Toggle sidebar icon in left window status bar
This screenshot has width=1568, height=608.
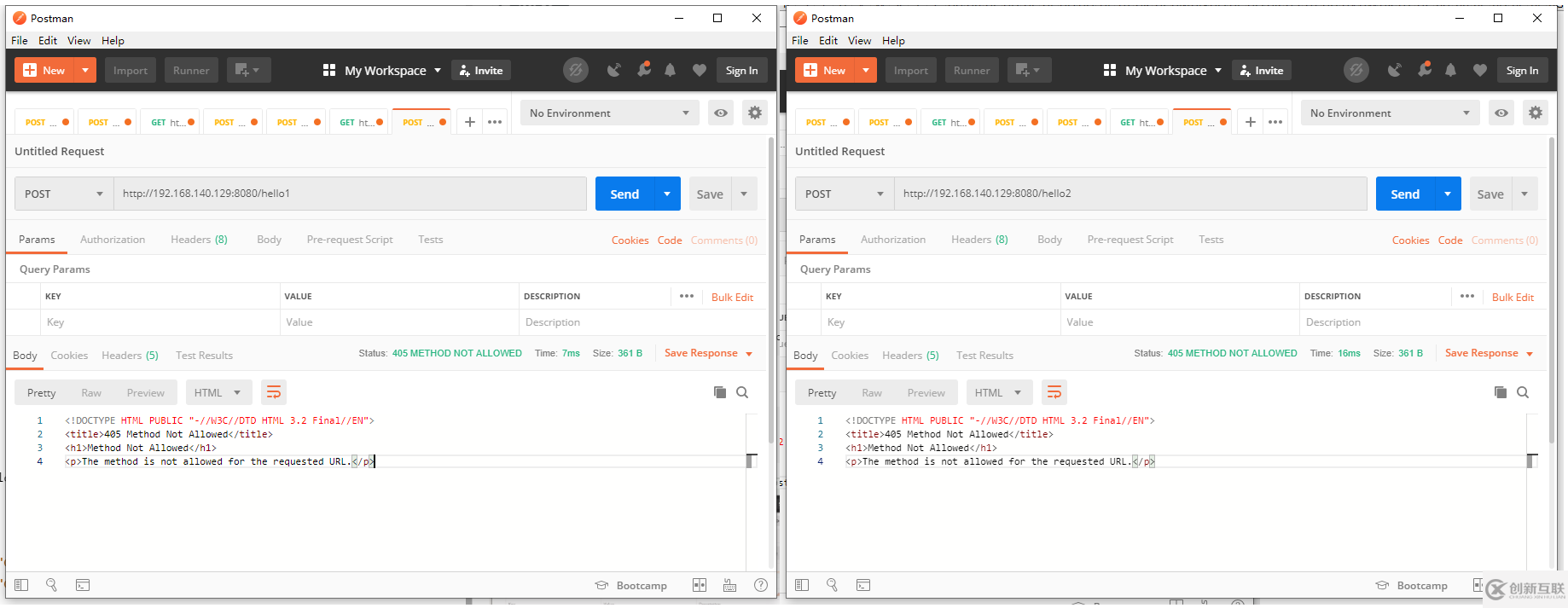(x=21, y=585)
